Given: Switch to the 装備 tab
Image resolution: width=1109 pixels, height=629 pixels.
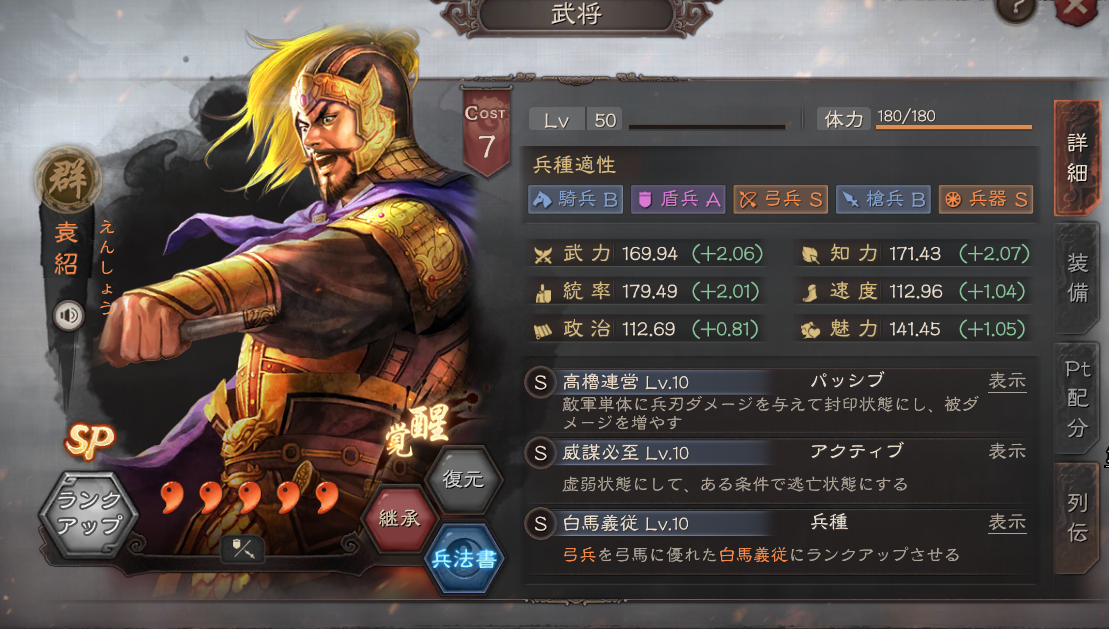Looking at the screenshot, I should pyautogui.click(x=1077, y=277).
